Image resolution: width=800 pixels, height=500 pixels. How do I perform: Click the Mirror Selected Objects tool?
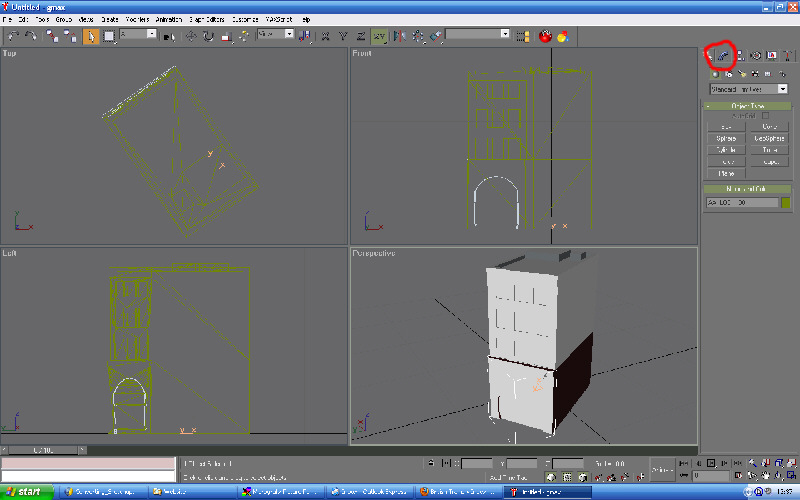click(x=399, y=36)
